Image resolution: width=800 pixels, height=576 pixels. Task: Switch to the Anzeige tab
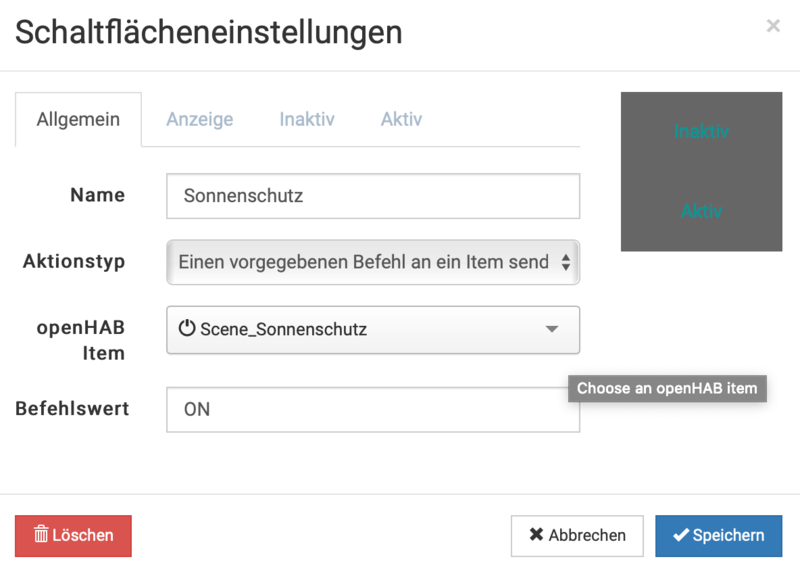pyautogui.click(x=199, y=119)
